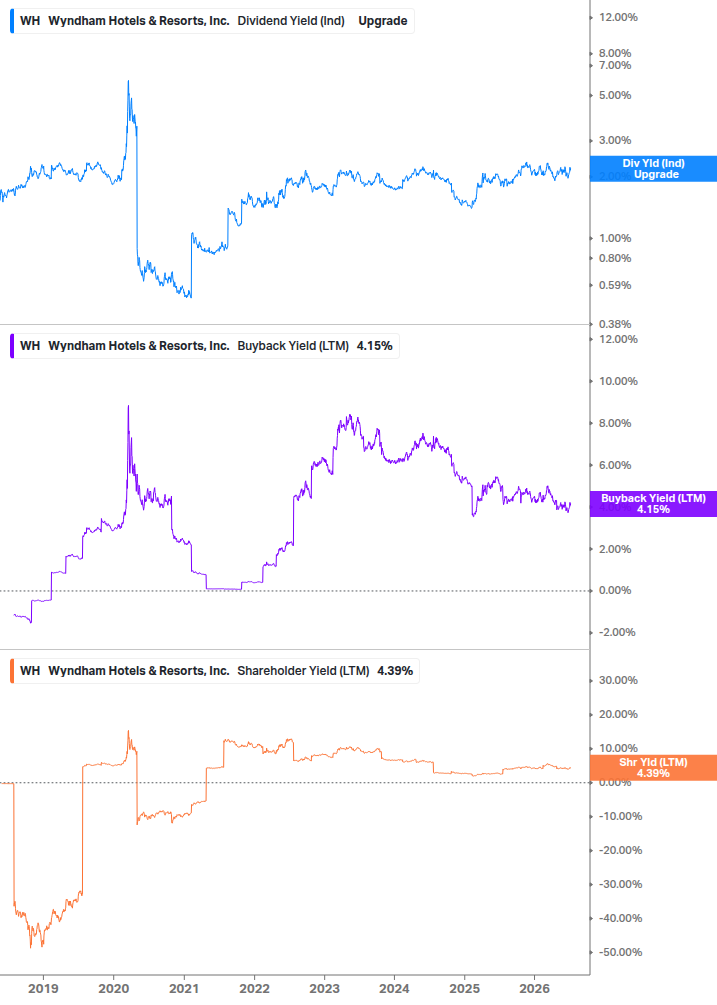
Task: Click the 4.15% value in Buyback legend
Action: coord(375,346)
